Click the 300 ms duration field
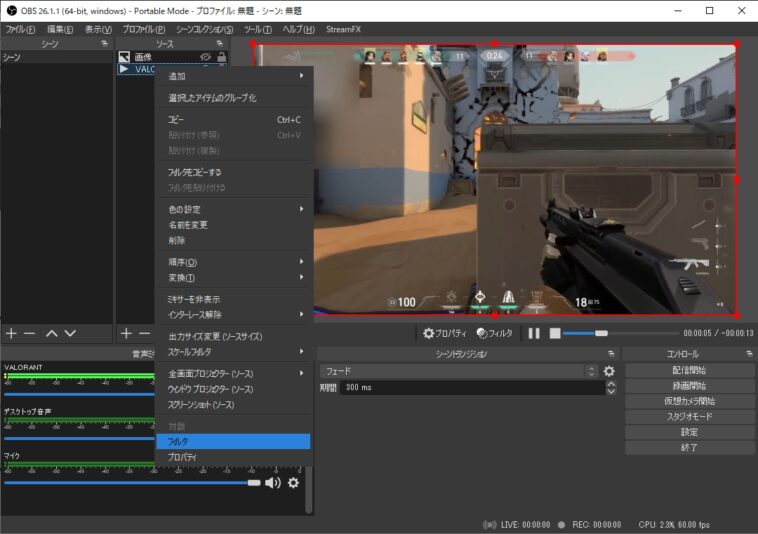 (x=473, y=388)
